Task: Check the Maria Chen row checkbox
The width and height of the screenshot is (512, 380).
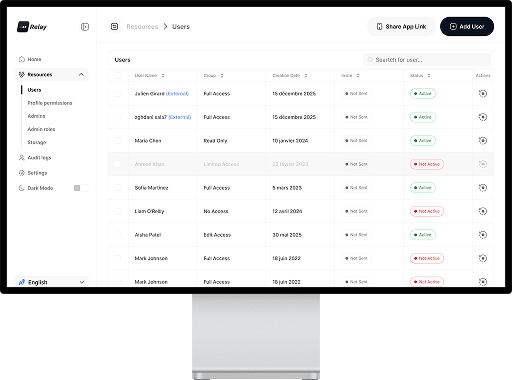Action: point(118,141)
